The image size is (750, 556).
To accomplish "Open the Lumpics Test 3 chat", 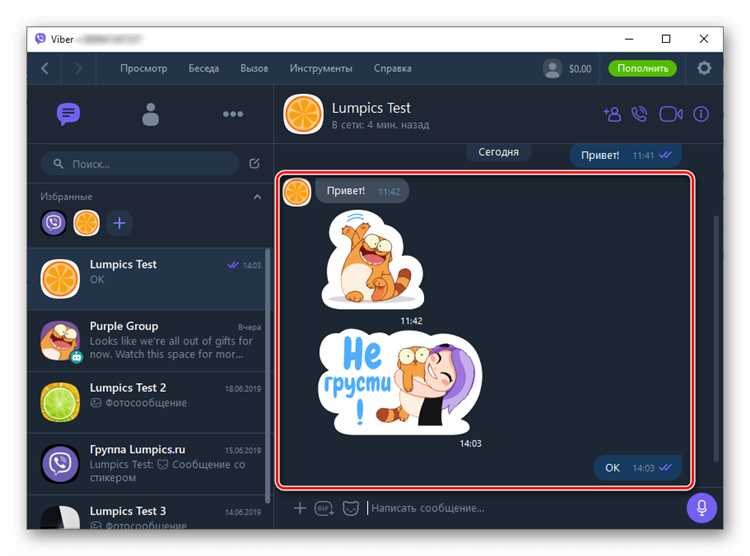I will tap(148, 513).
